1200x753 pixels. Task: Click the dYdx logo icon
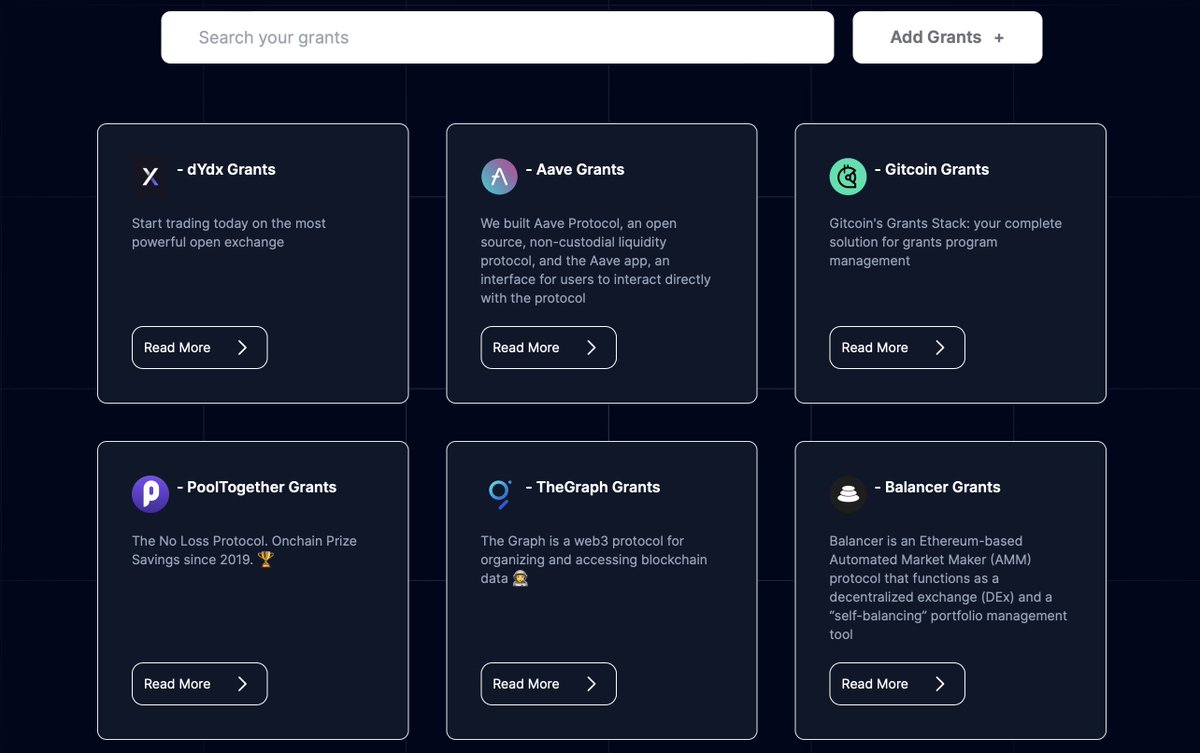150,177
